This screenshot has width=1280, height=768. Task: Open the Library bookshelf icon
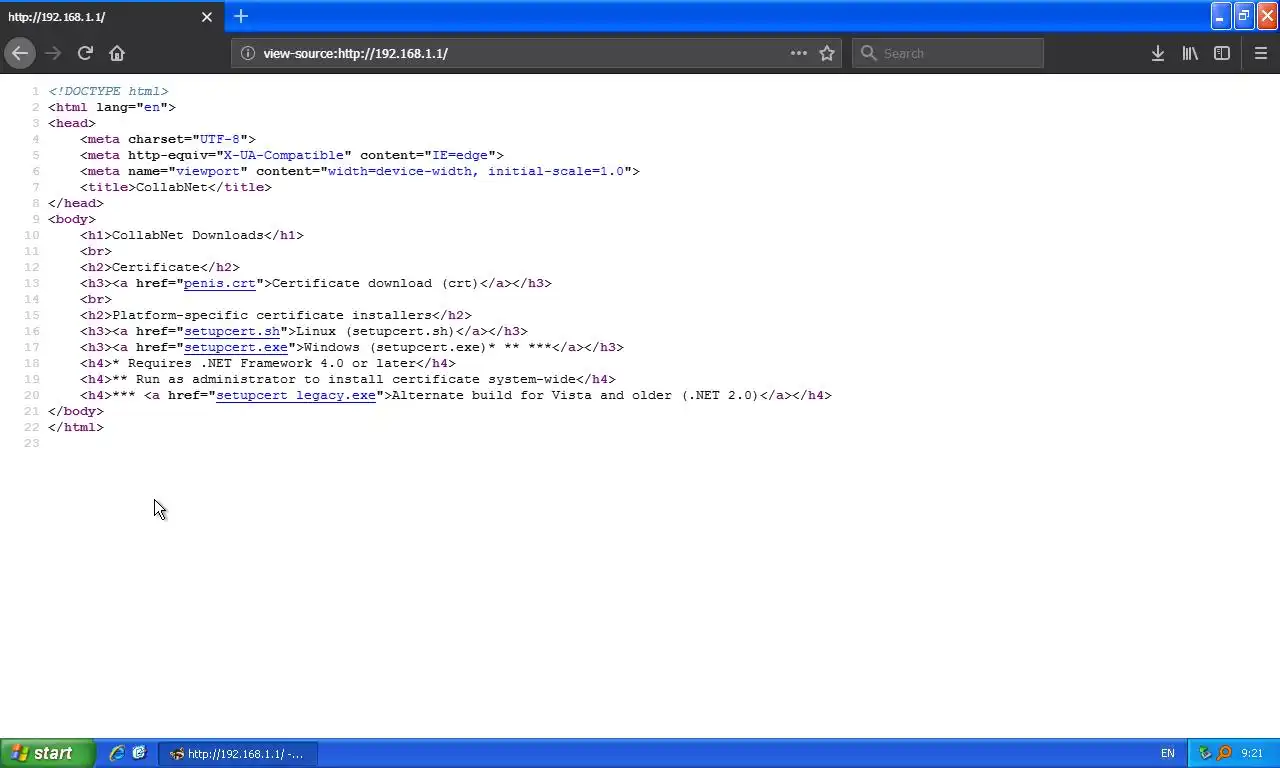pyautogui.click(x=1190, y=53)
